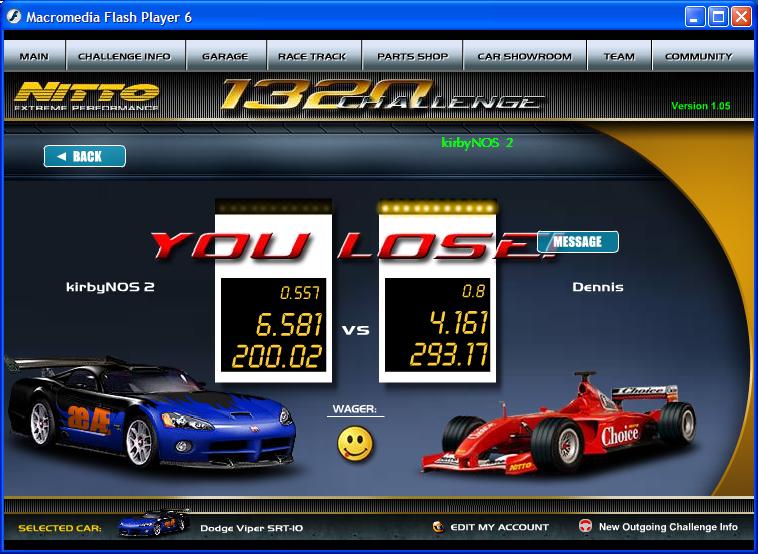
Task: Click the BACK button
Action: (x=85, y=156)
